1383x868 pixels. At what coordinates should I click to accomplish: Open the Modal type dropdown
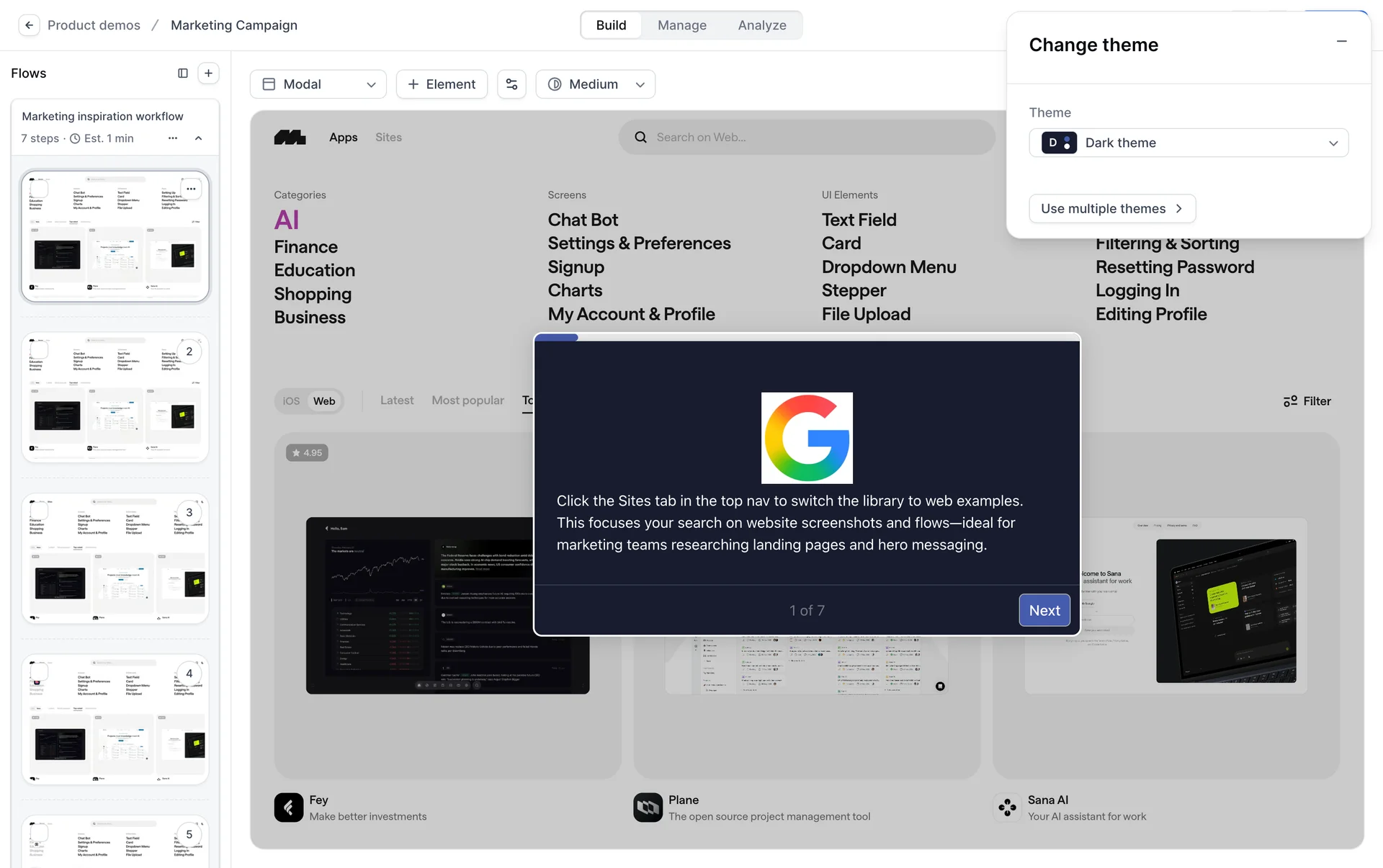click(x=318, y=84)
